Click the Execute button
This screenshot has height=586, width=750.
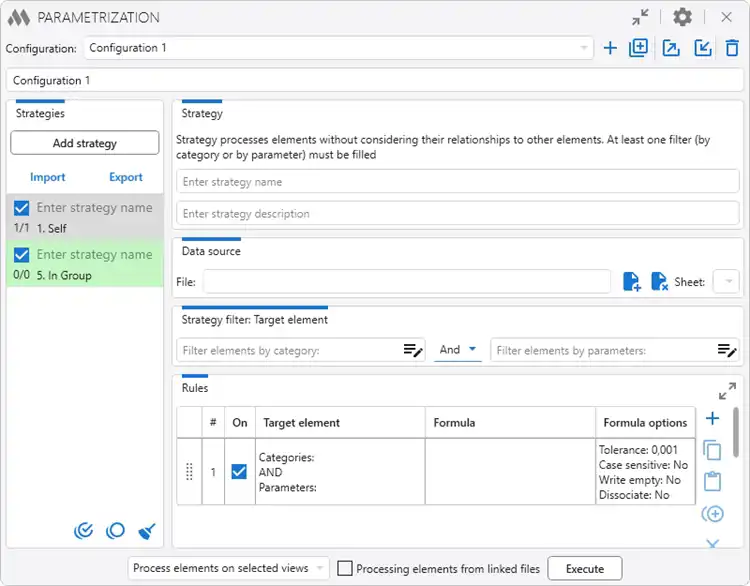point(585,568)
